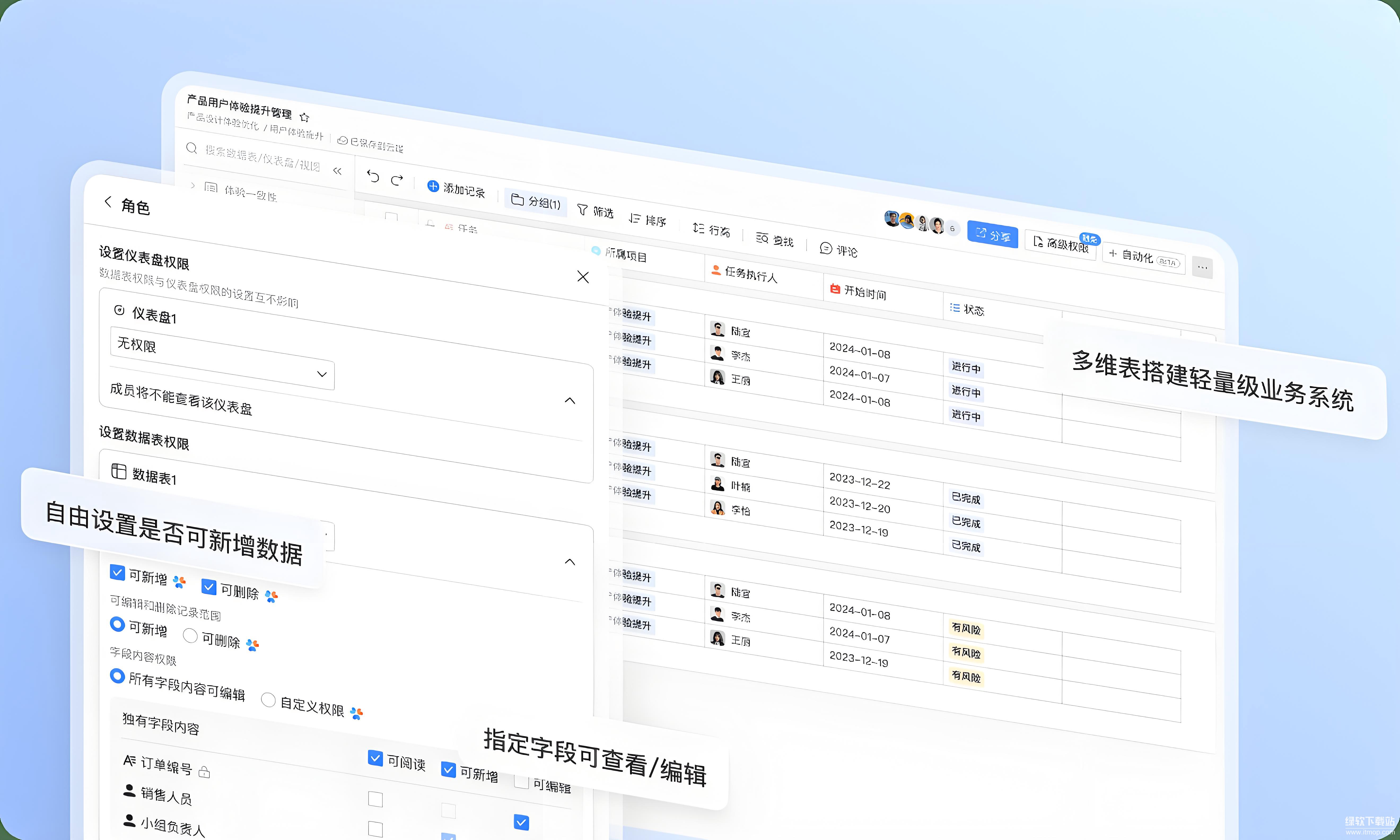Select the 自定义权限 radio option
Viewport: 1400px width, 840px height.
(x=268, y=700)
